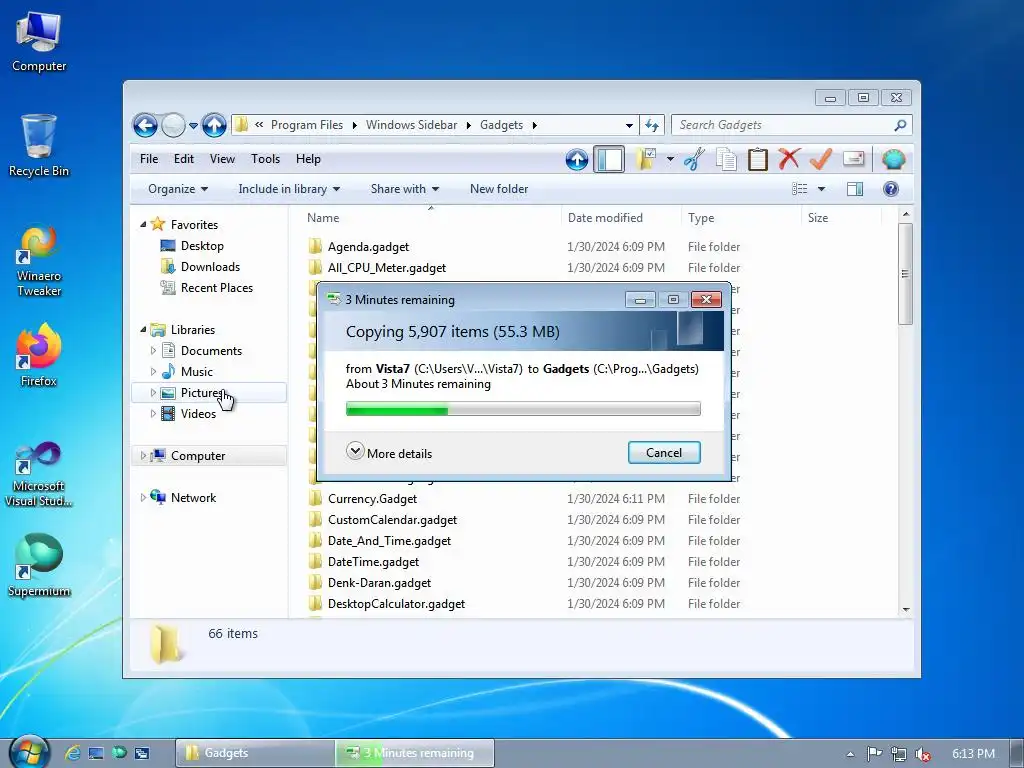Cancel the copy operation
The width and height of the screenshot is (1024, 768).
point(664,453)
